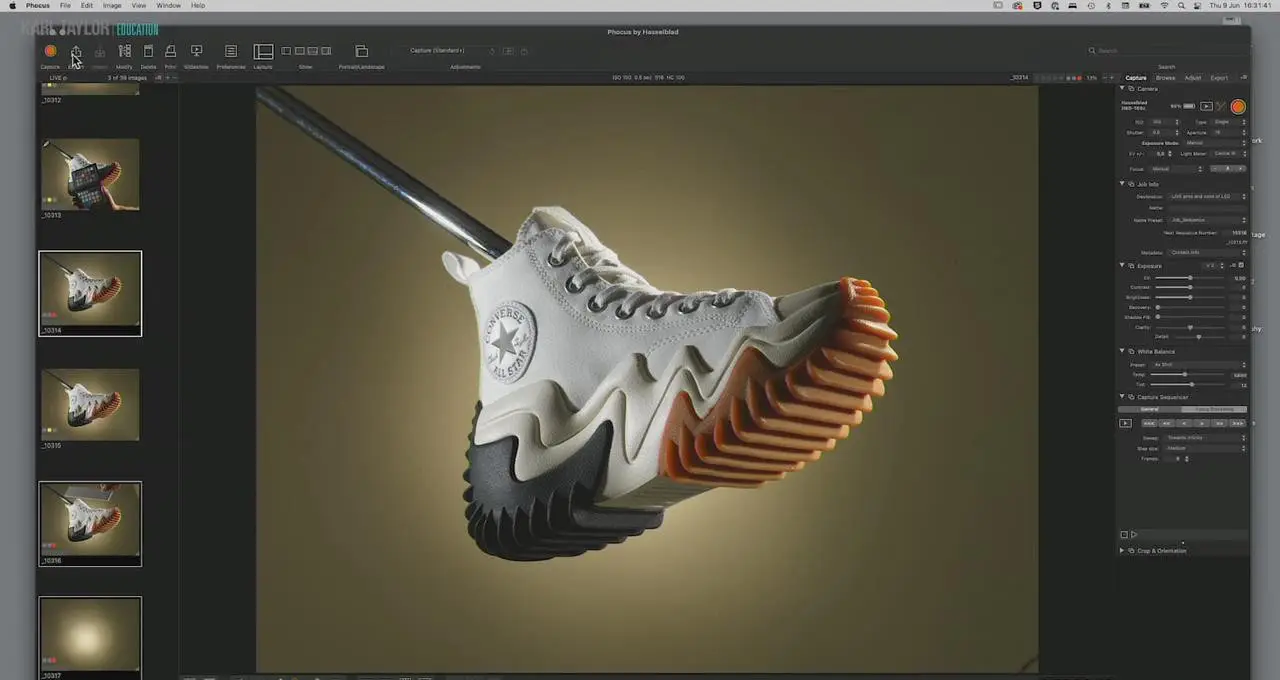The height and width of the screenshot is (680, 1280).
Task: Click the Wi-Fi status icon in menu bar
Action: coord(1164,5)
